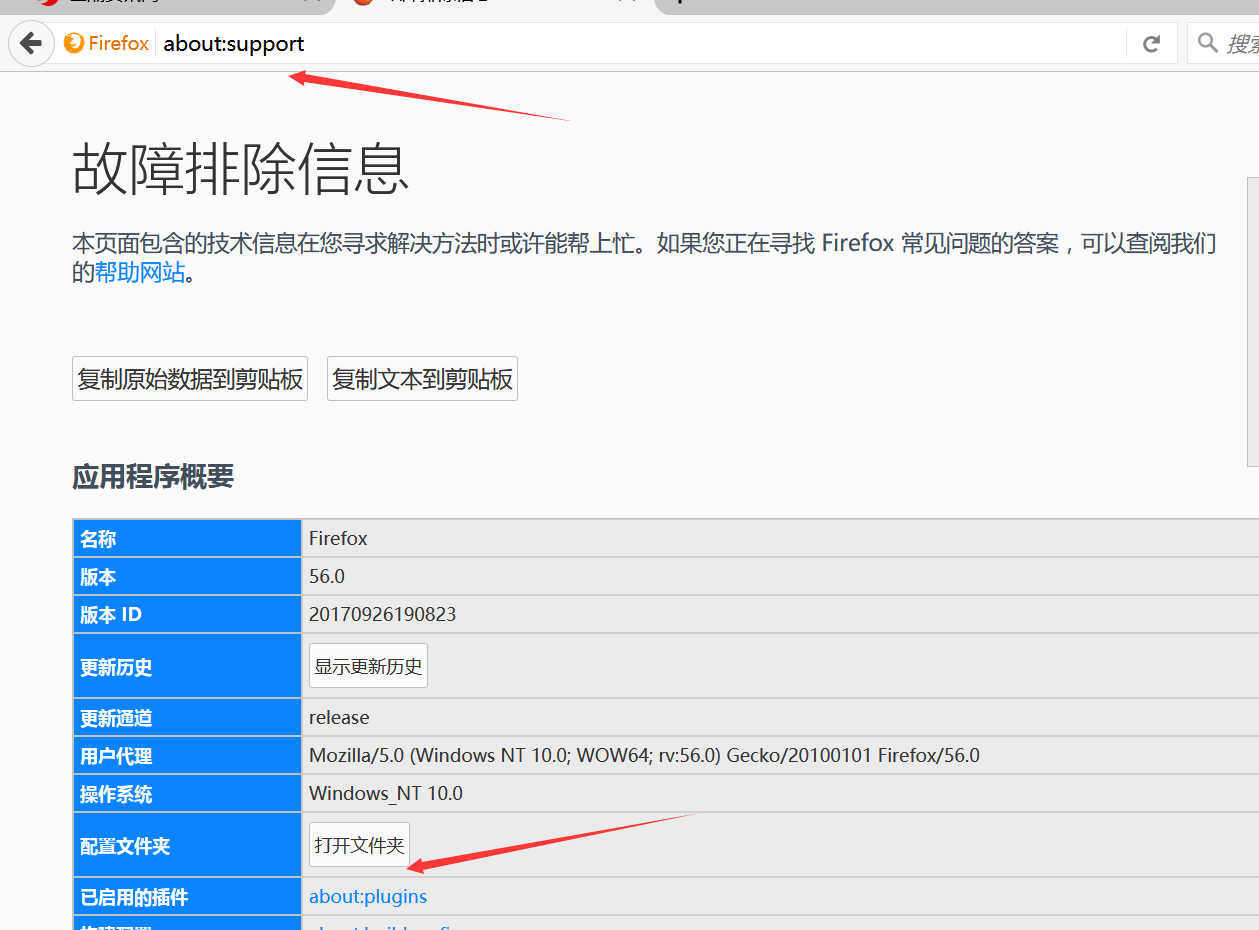Viewport: 1259px width, 930px height.
Task: Reload the page with the refresh icon
Action: tap(1151, 44)
